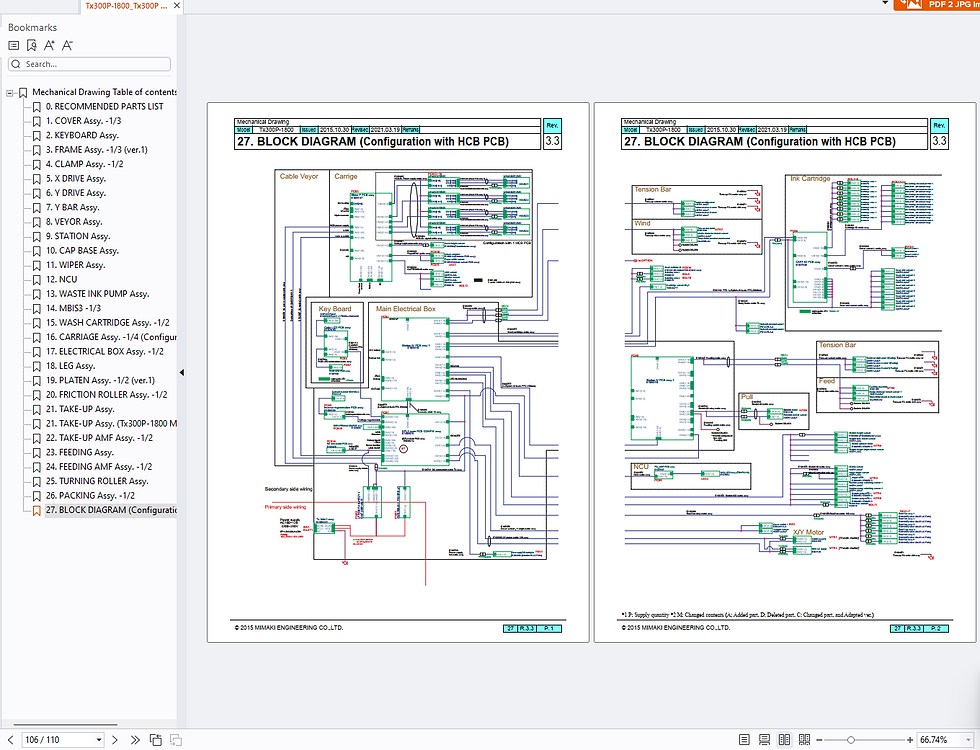Screen dimensions: 980x750
Task: Jump to the last page
Action: click(134, 740)
